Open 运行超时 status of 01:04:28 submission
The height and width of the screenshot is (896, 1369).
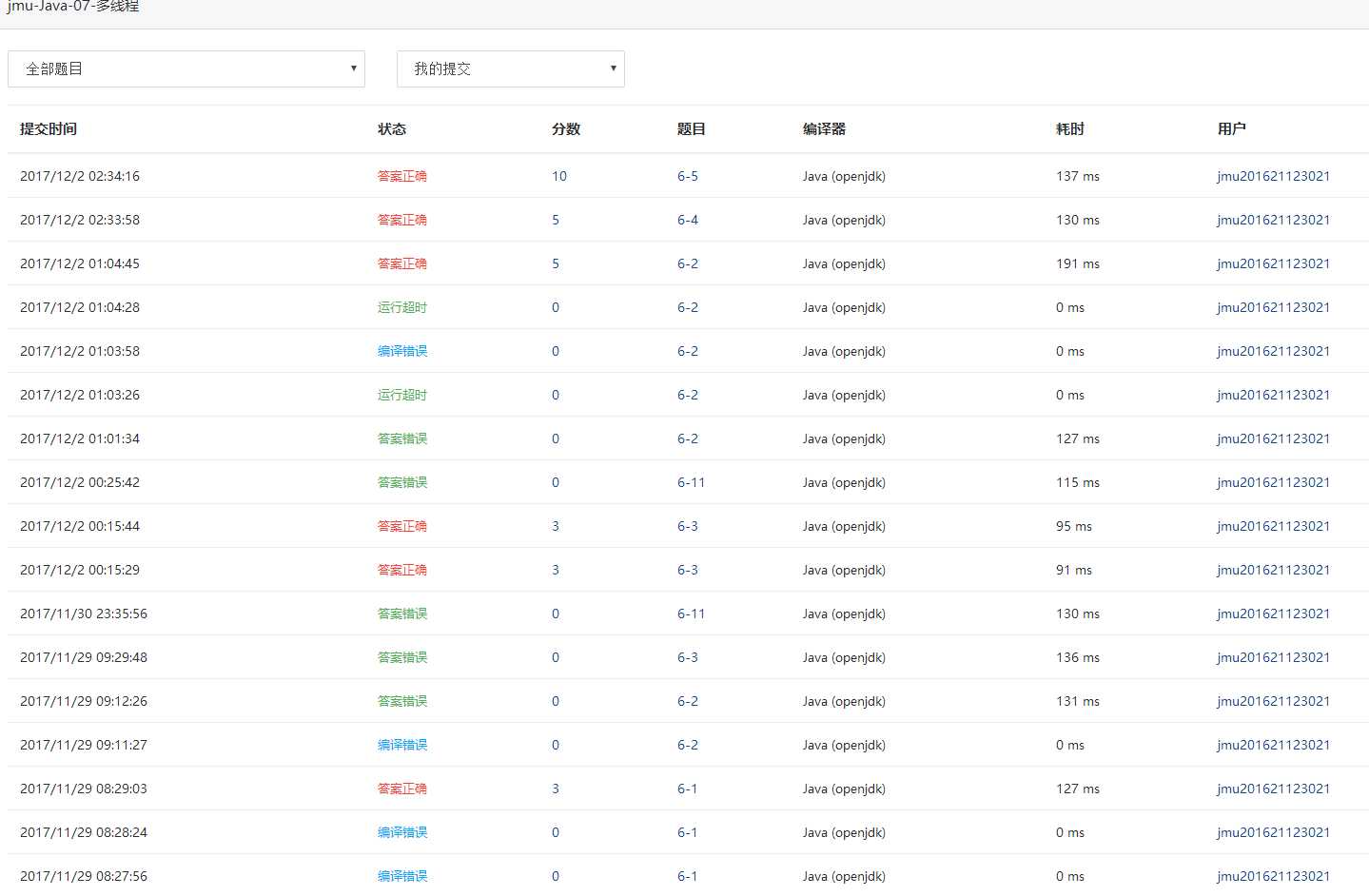click(402, 307)
